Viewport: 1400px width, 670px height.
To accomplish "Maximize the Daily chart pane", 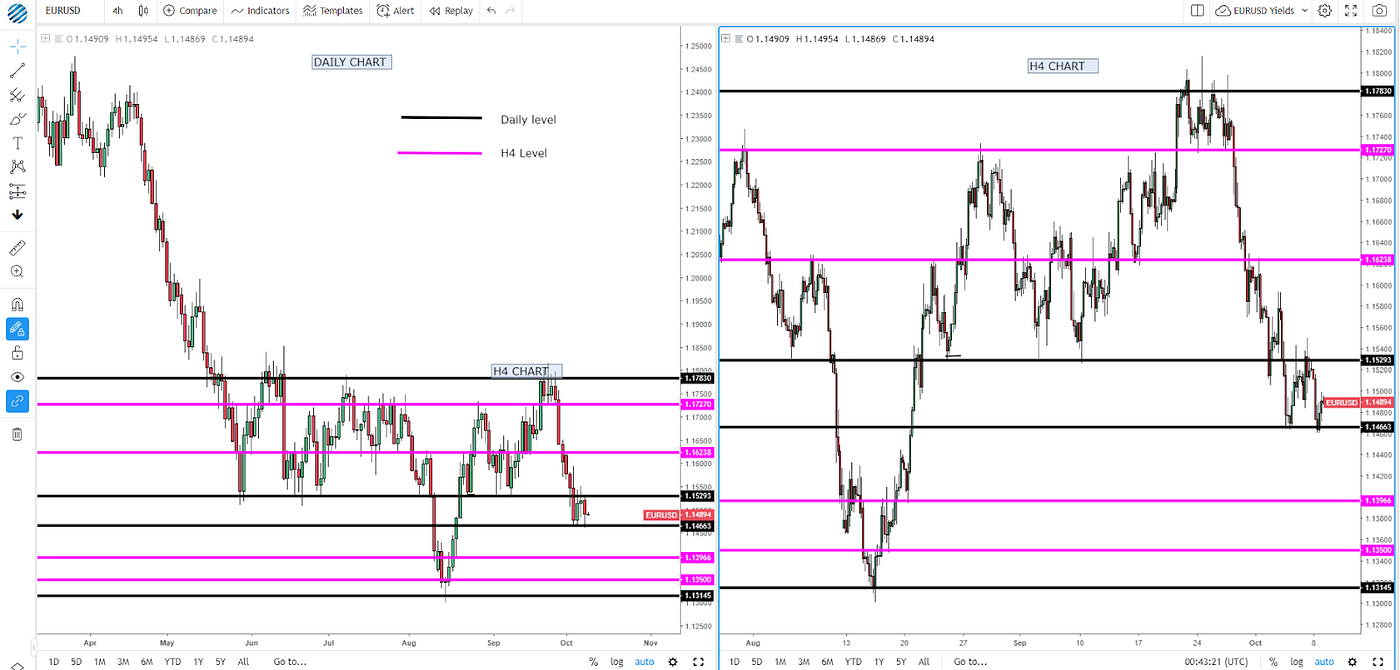I will 698,661.
